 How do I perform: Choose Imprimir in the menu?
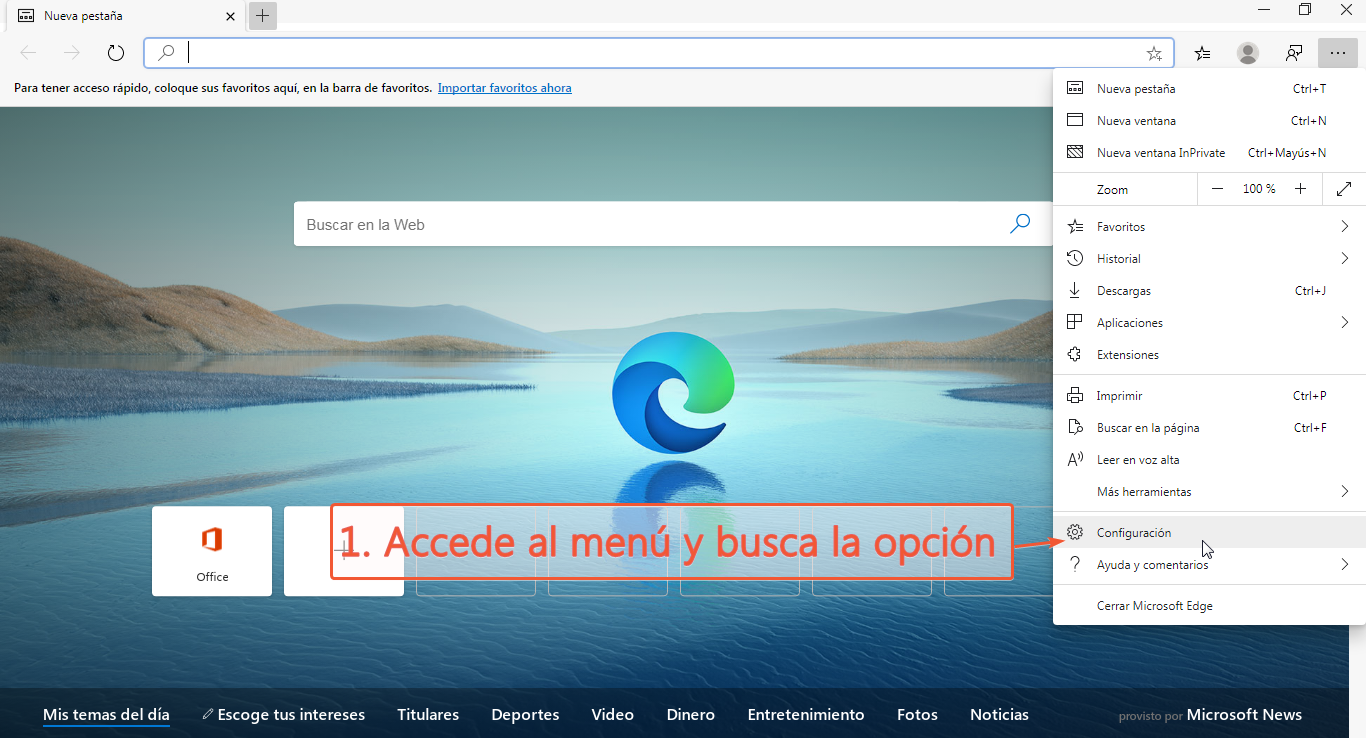1209,396
